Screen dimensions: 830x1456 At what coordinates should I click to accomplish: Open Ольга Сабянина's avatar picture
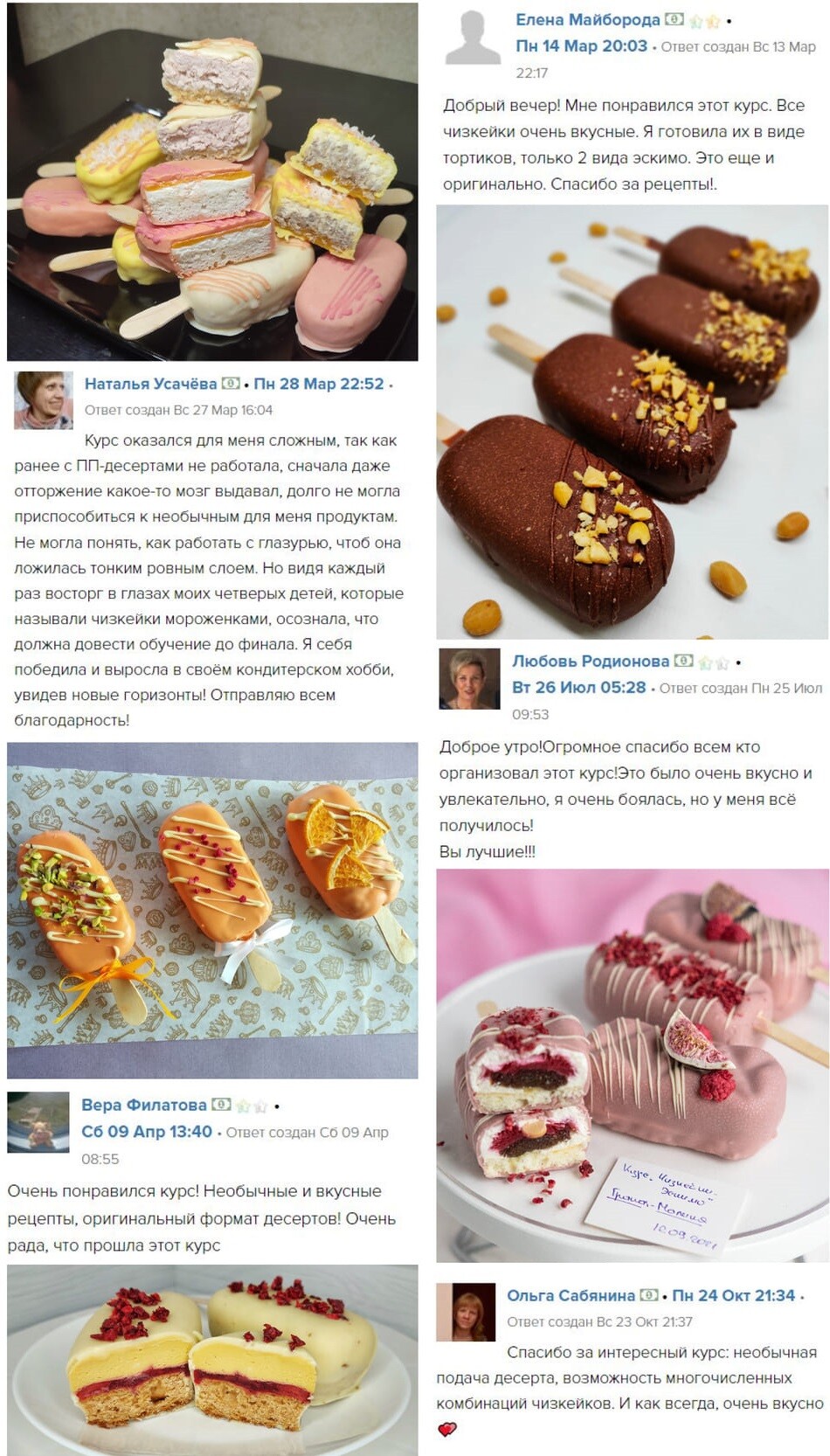click(466, 1312)
